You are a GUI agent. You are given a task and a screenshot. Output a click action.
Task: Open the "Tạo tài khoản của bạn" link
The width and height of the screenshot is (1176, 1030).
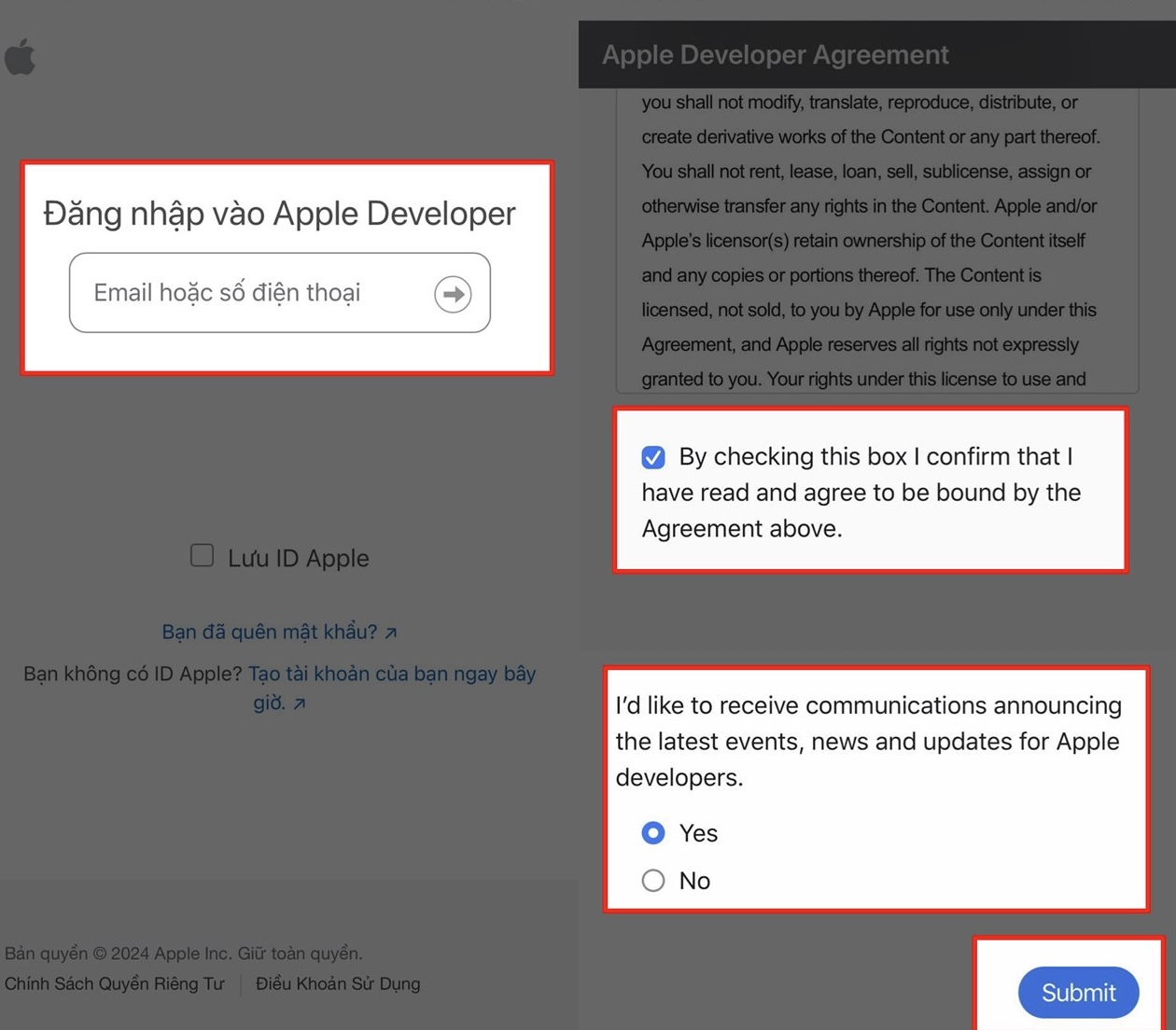[392, 674]
